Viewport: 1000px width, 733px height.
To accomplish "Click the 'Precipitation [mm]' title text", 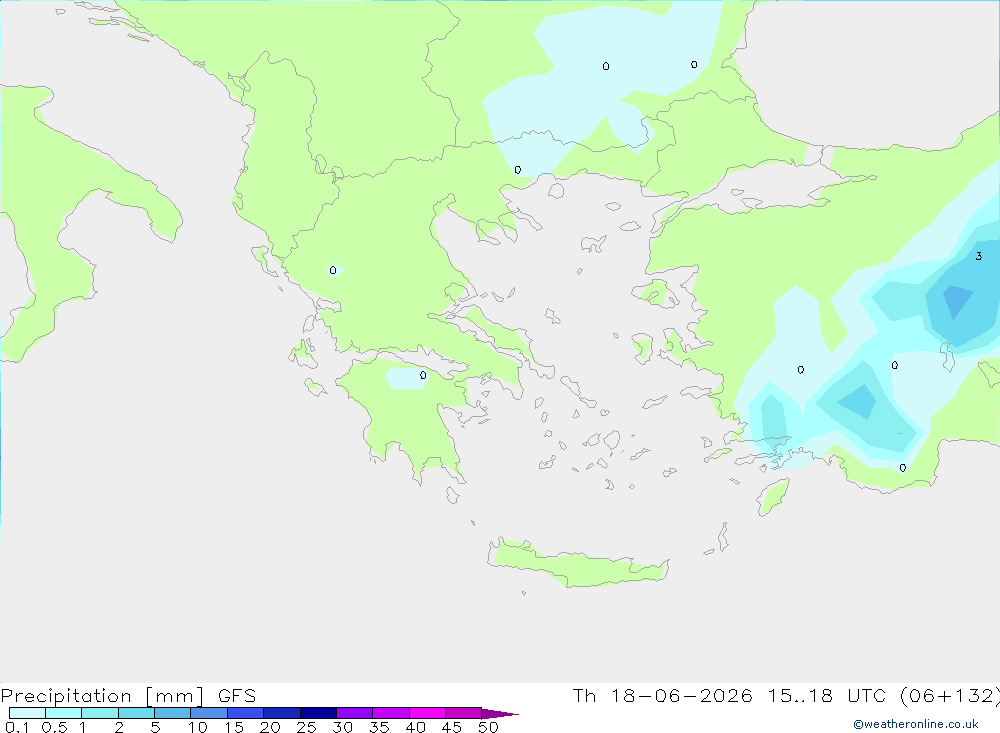I will click(102, 696).
